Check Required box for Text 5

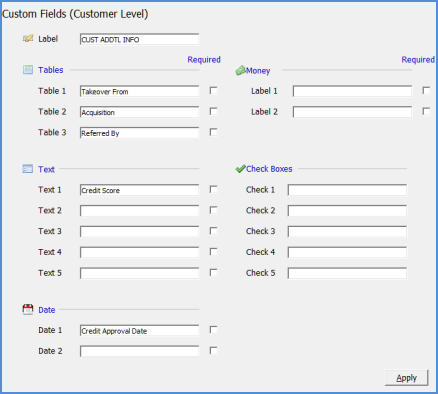tap(213, 273)
